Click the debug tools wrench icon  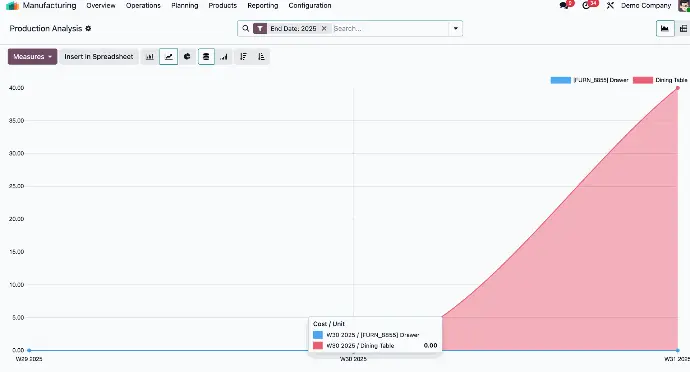pyautogui.click(x=610, y=6)
